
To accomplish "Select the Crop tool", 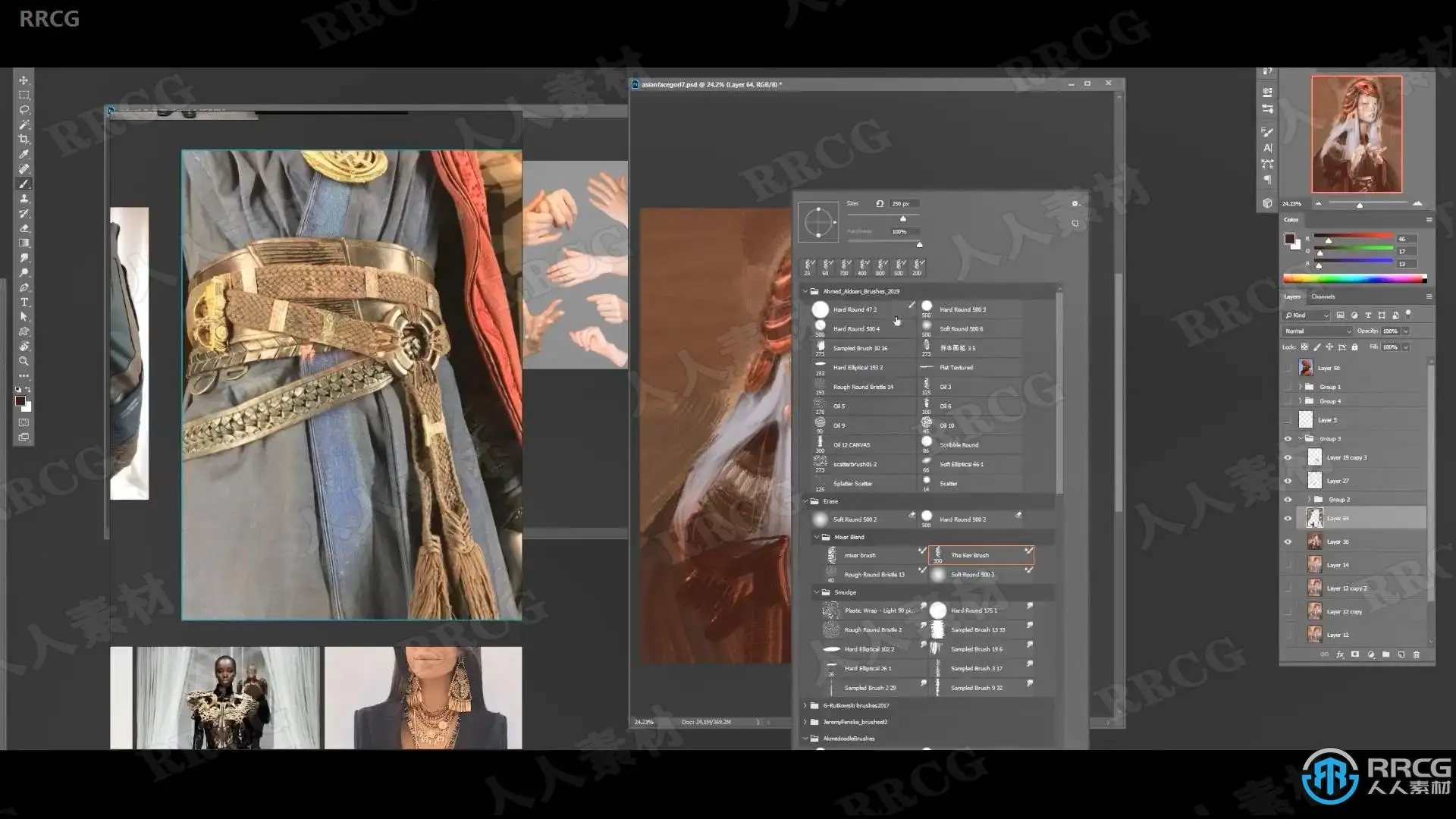I will (24, 140).
